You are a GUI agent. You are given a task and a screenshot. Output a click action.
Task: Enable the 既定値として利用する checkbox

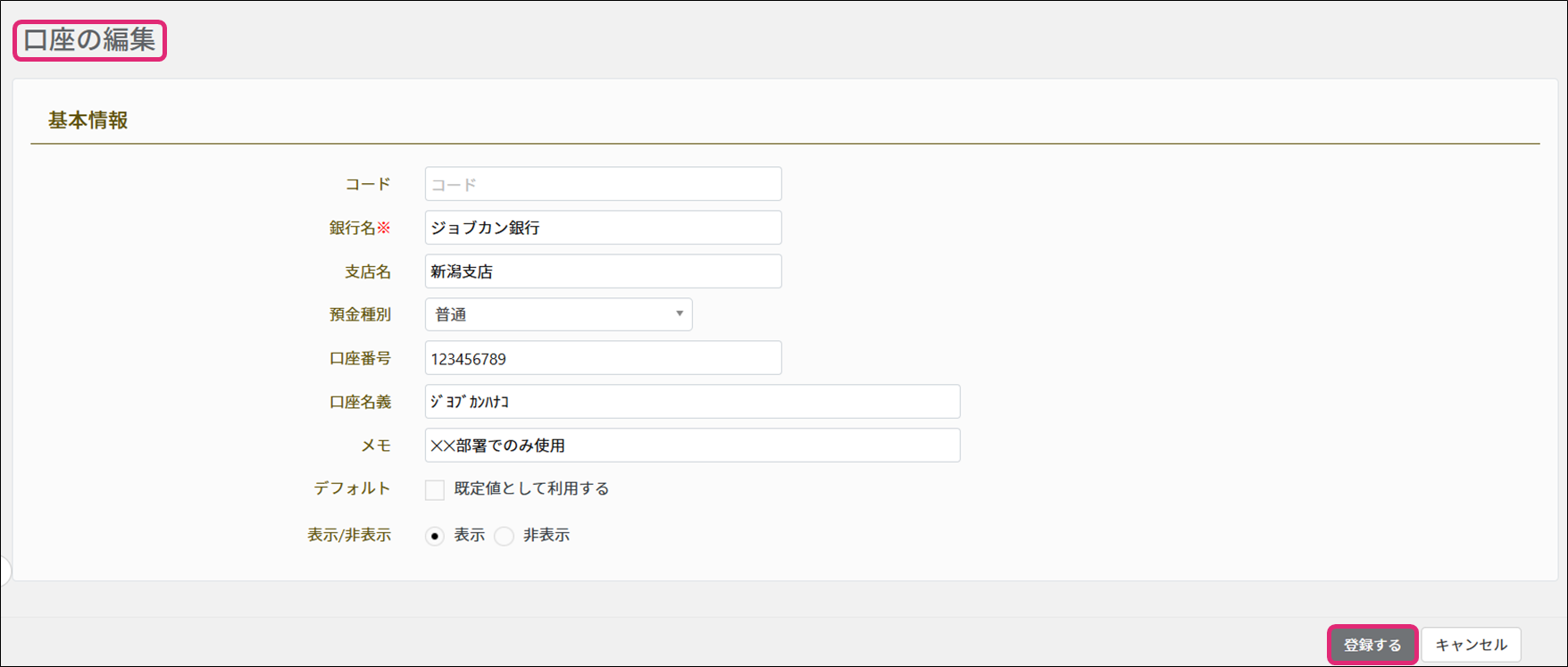[435, 489]
